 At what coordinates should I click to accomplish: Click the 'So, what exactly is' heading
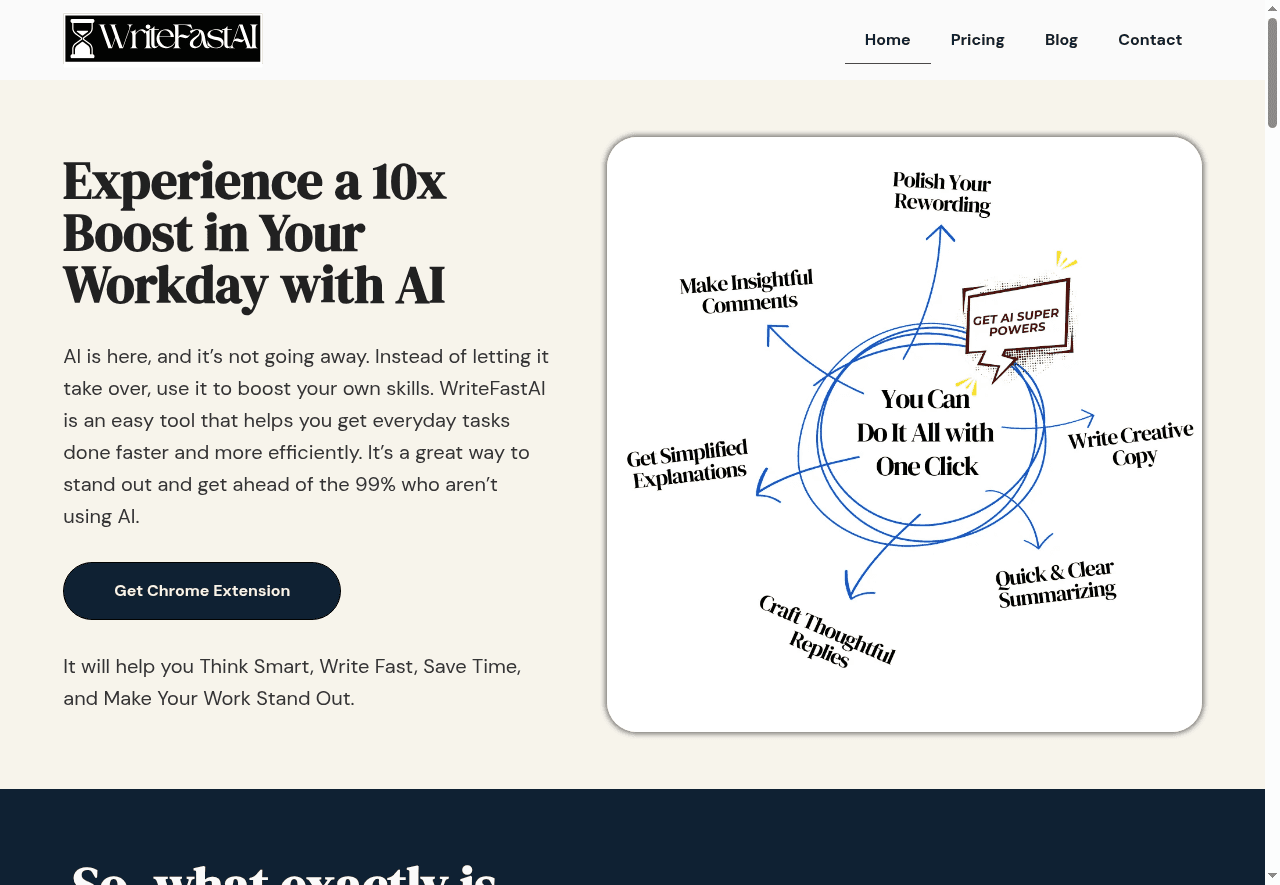coord(285,872)
